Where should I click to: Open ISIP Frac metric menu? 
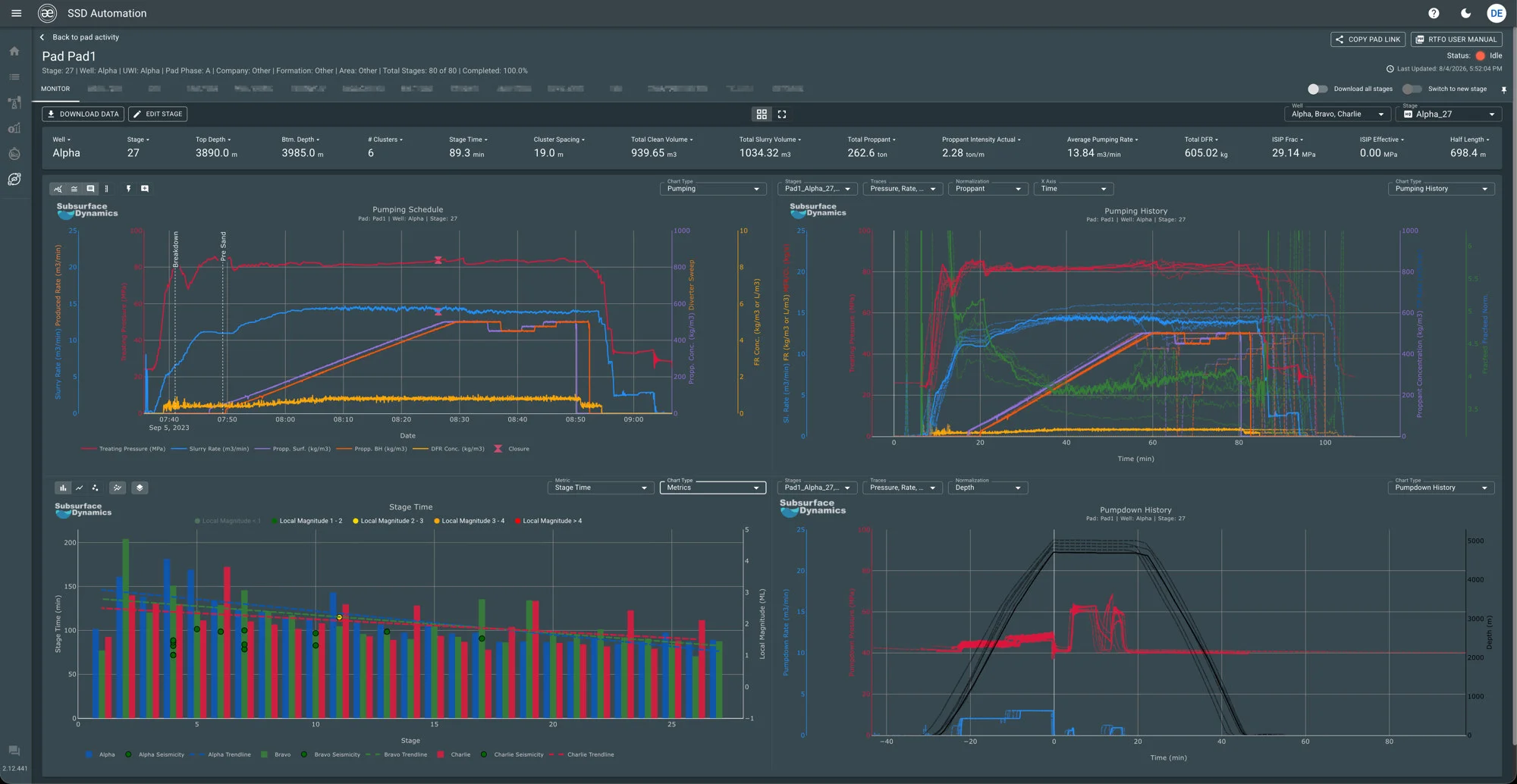click(1288, 140)
